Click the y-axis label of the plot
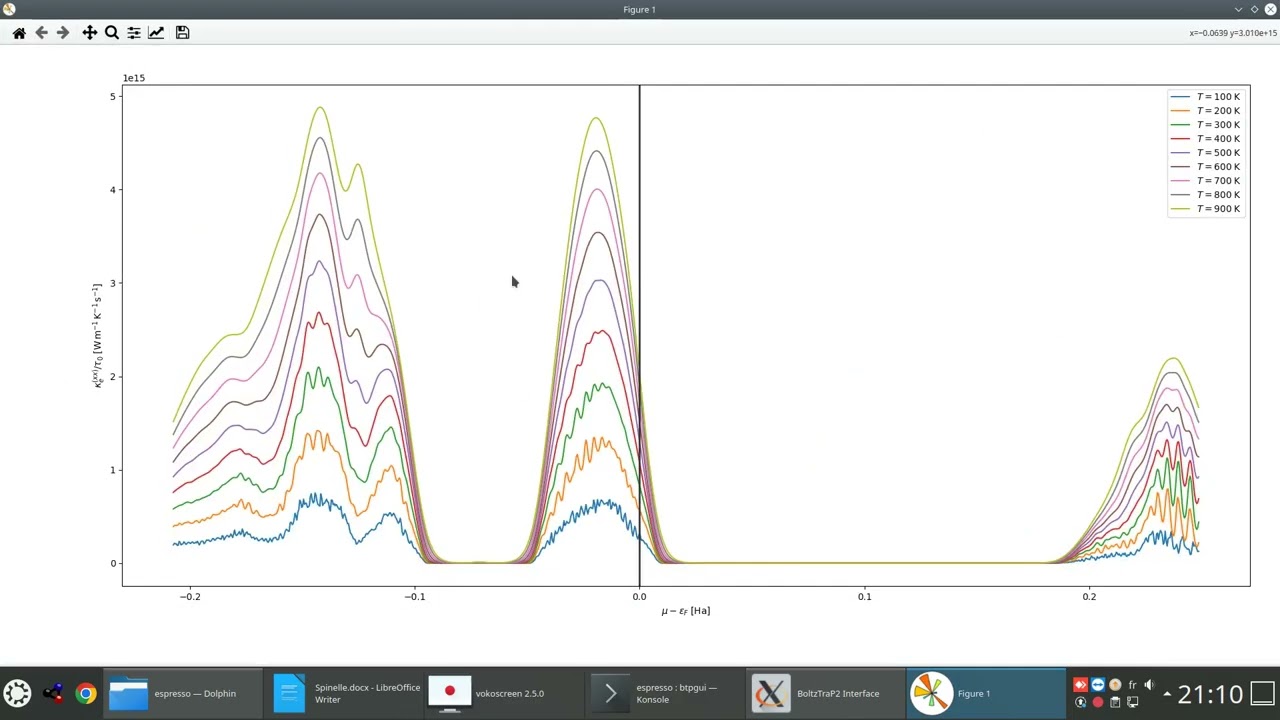The image size is (1280, 720). coord(98,335)
